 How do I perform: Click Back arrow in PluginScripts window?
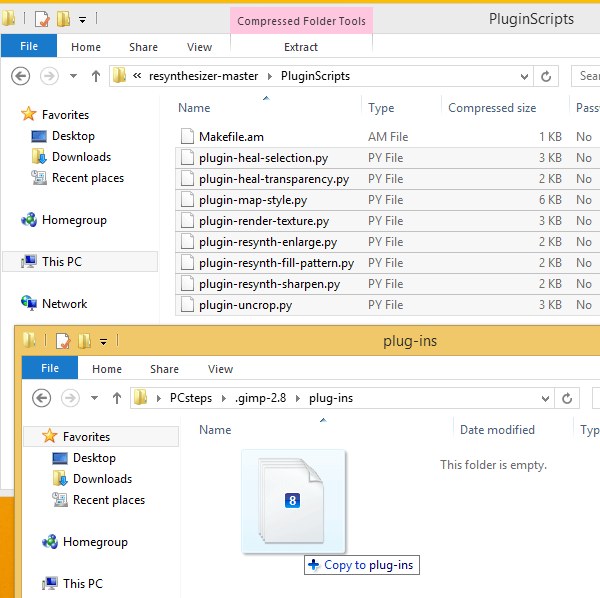[x=20, y=76]
